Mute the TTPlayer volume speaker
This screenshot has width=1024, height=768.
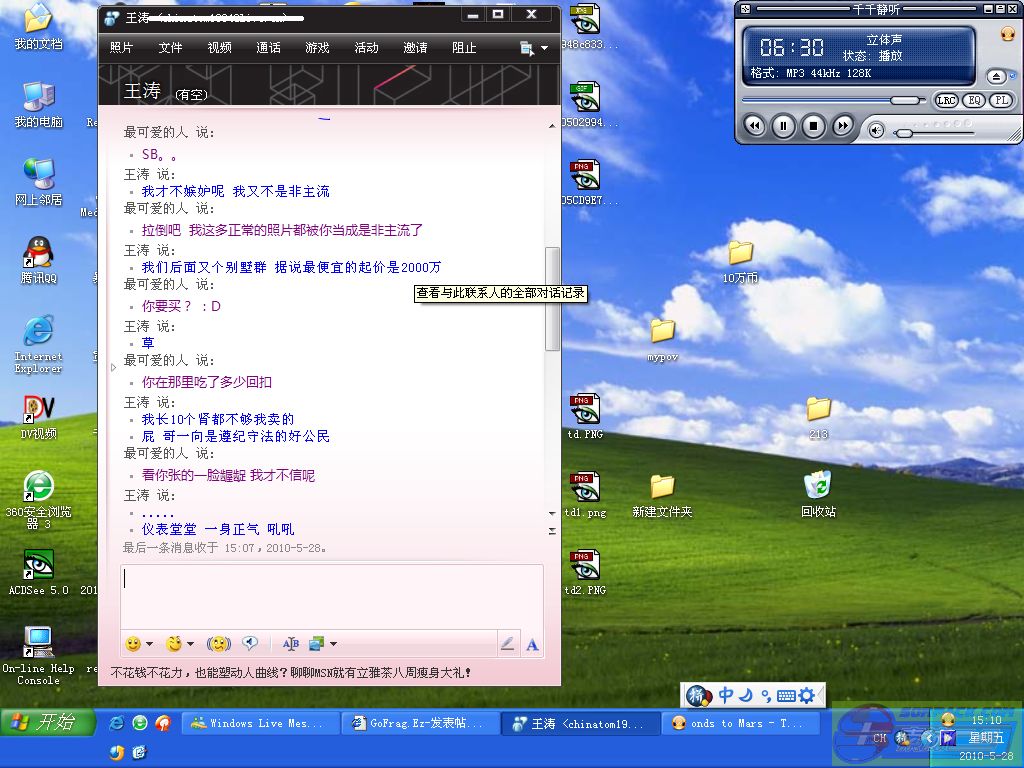tap(876, 131)
